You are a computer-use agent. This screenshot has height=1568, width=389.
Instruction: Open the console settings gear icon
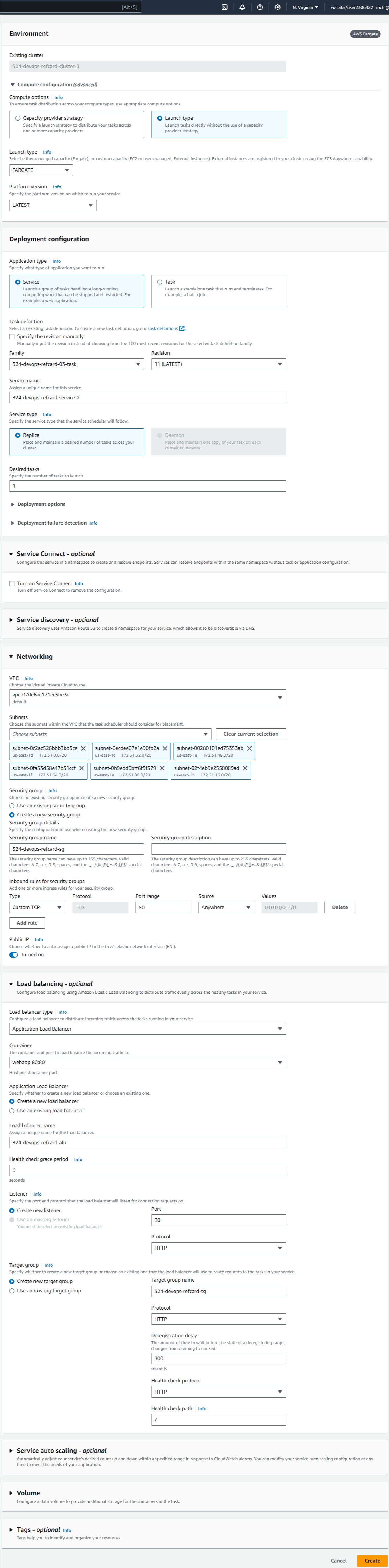point(278,7)
